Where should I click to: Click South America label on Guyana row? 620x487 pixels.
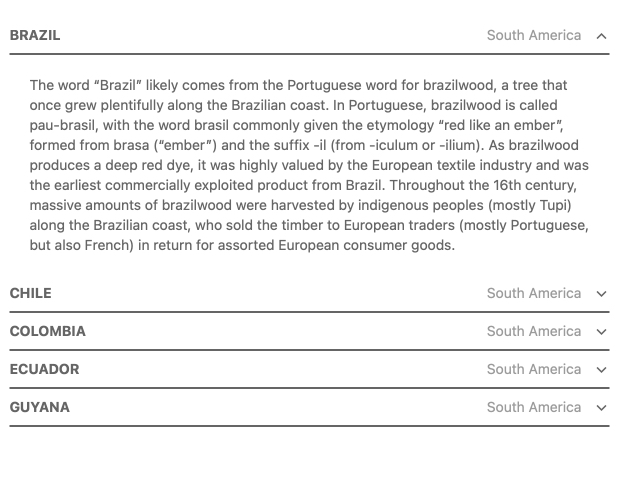[x=534, y=407]
